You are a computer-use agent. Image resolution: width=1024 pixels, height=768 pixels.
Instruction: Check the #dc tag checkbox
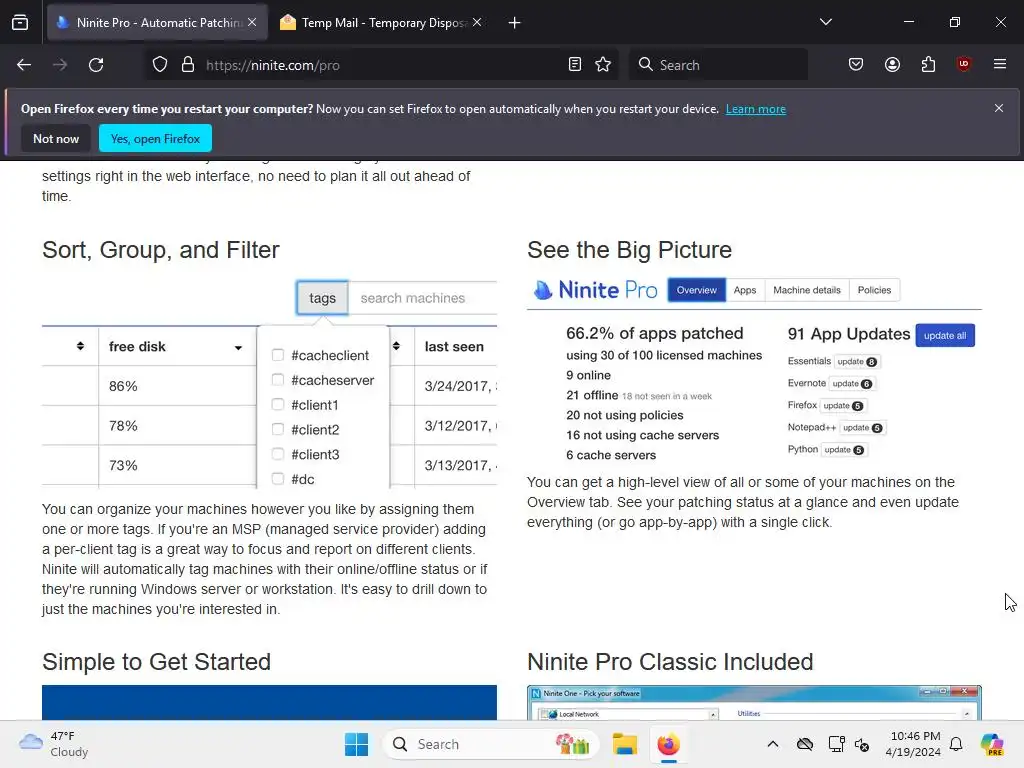pyautogui.click(x=278, y=479)
